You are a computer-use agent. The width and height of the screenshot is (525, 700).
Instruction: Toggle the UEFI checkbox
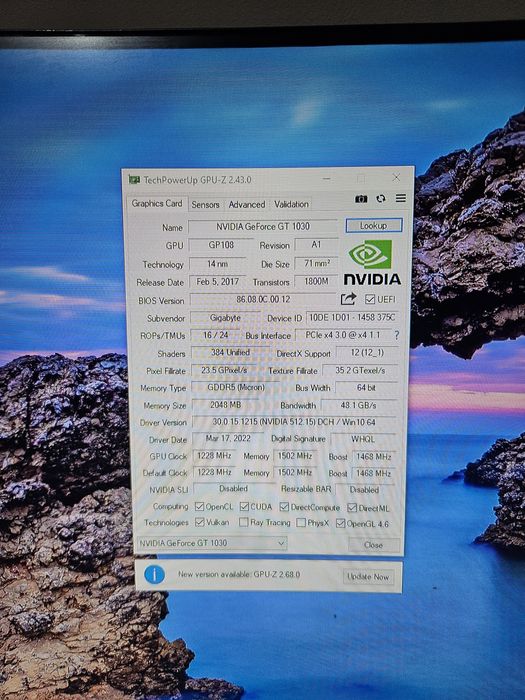tap(370, 299)
